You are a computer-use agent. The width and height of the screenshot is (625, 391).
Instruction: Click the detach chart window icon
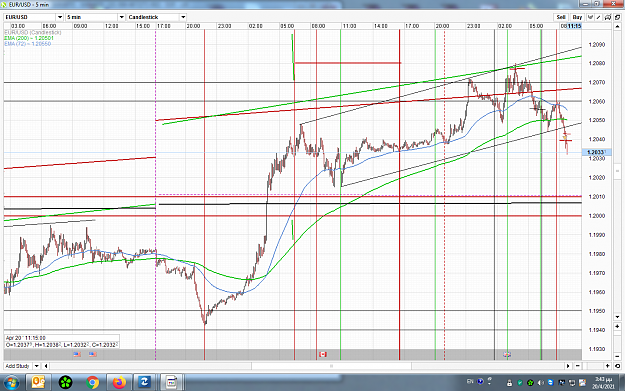(x=617, y=17)
